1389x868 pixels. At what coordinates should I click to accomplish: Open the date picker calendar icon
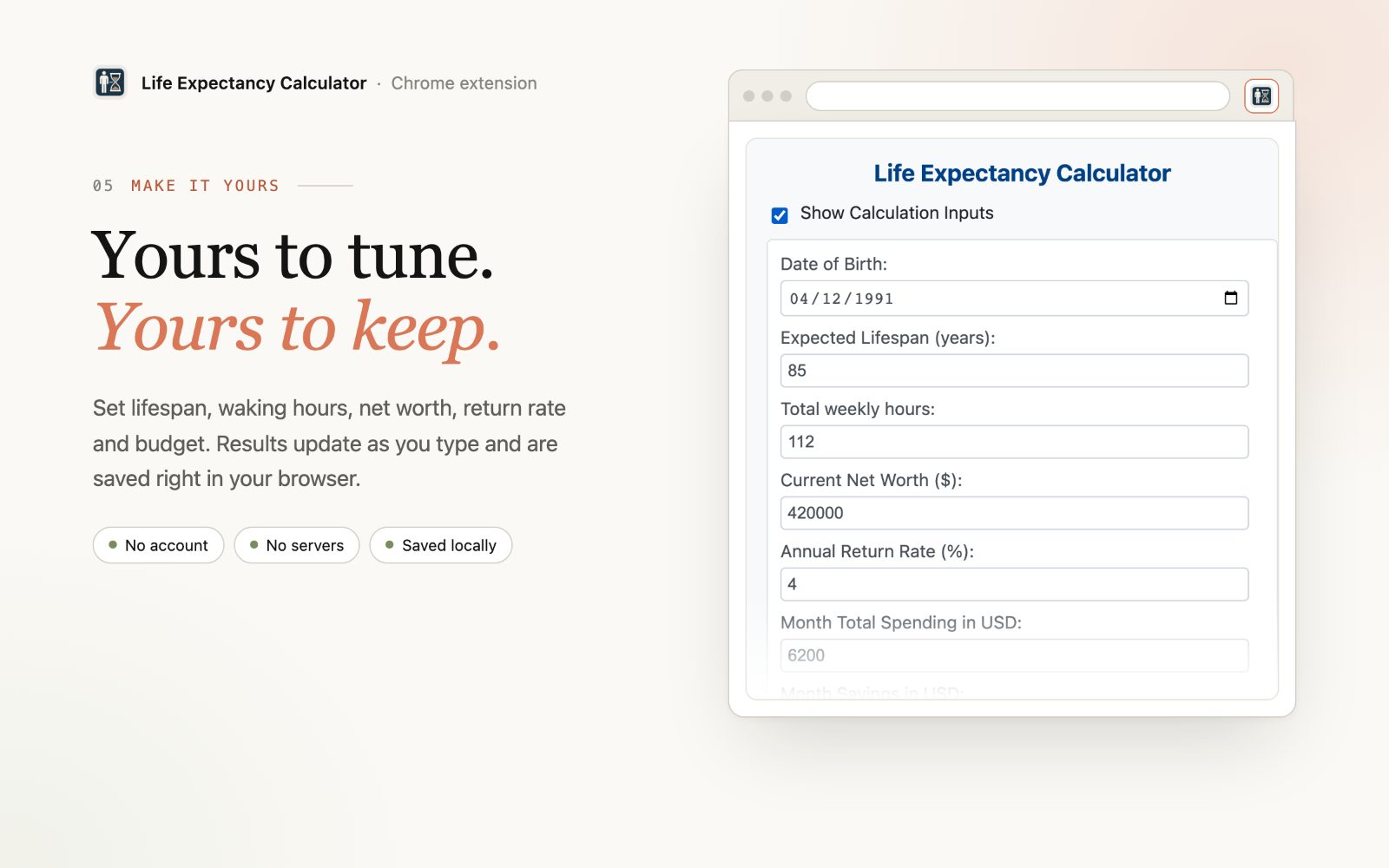[1230, 299]
